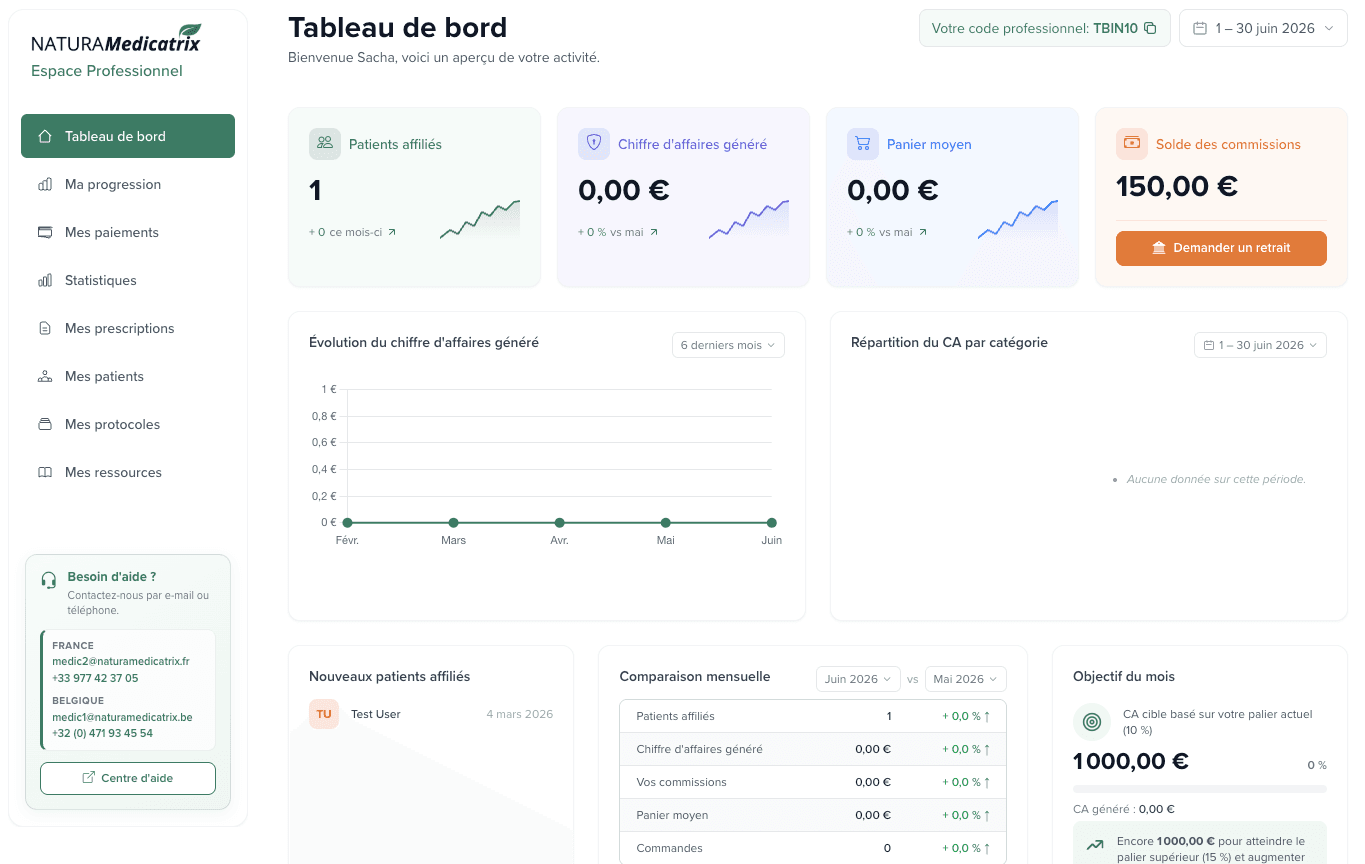Screen dimensions: 1365x864
Task: Click the Chiffre d'affaires shield icon
Action: pyautogui.click(x=594, y=143)
